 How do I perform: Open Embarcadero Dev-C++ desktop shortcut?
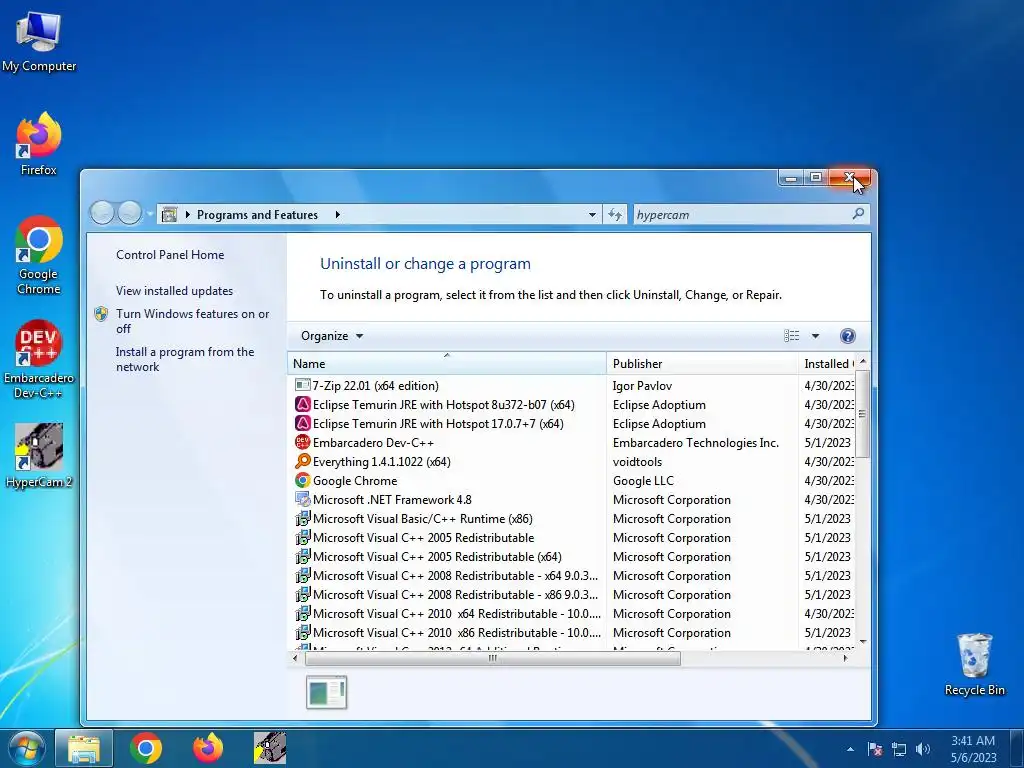pyautogui.click(x=39, y=359)
